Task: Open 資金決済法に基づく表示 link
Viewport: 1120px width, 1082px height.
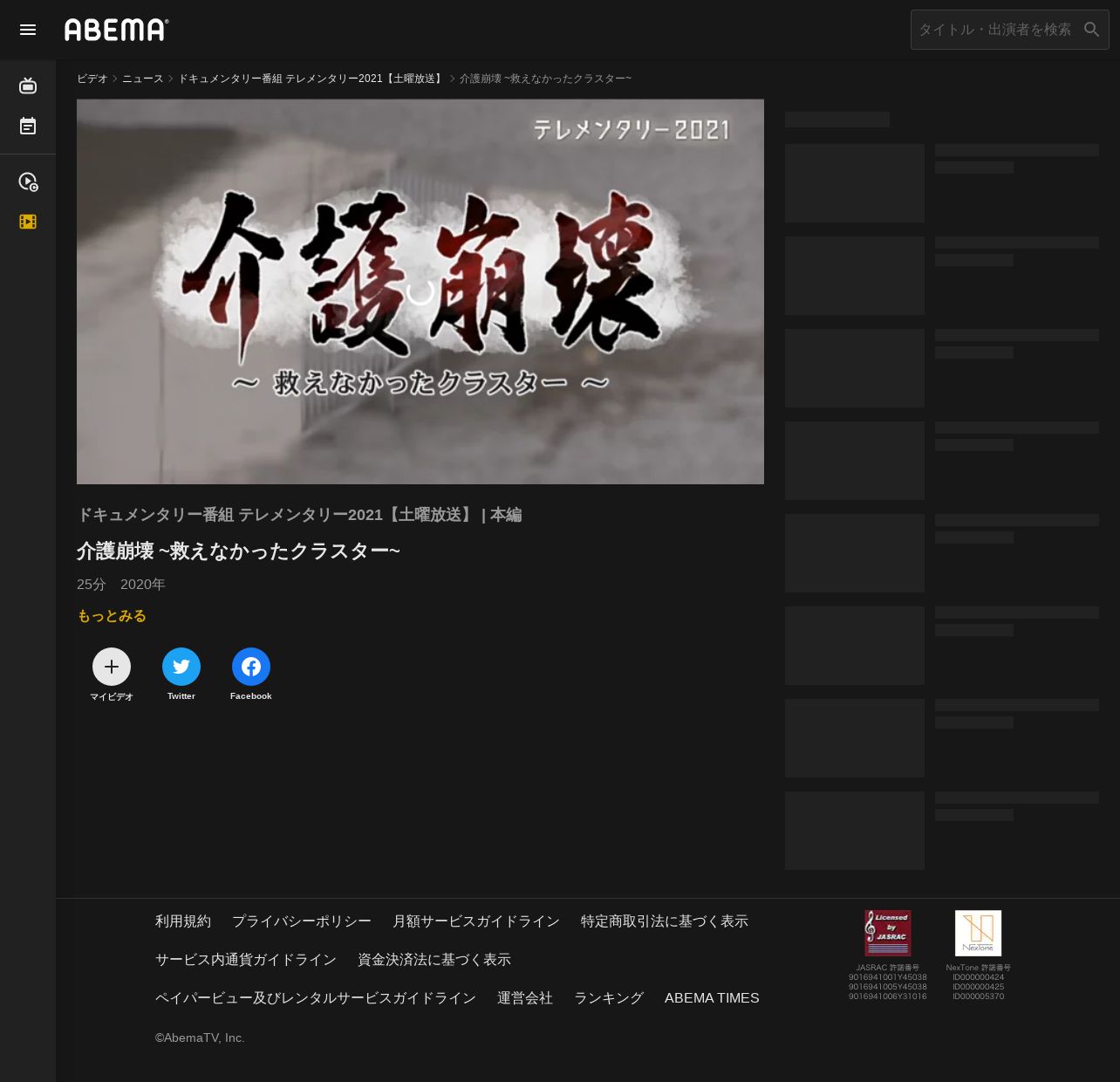Action: point(434,960)
